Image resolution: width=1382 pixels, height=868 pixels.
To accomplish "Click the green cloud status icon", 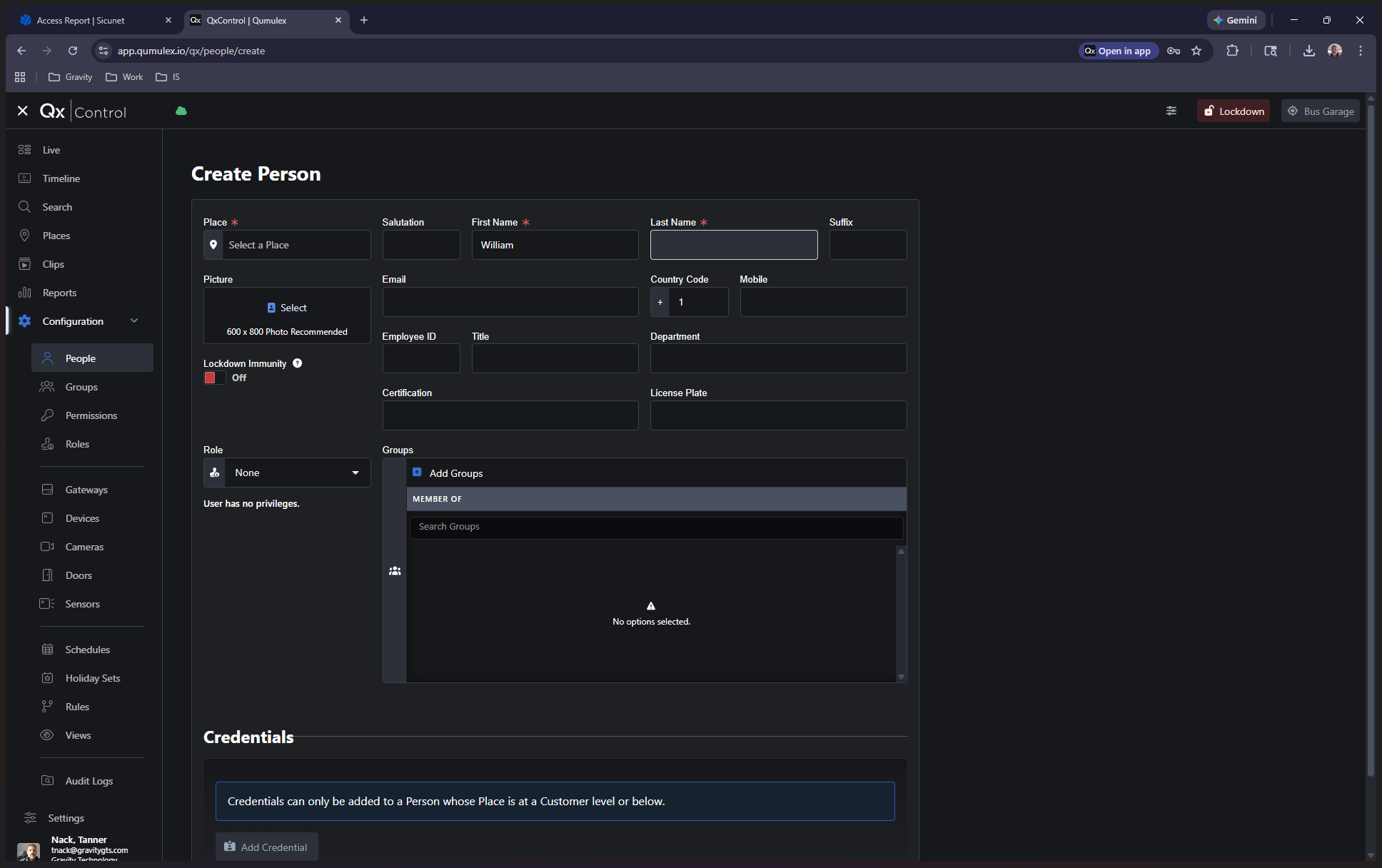I will point(181,111).
